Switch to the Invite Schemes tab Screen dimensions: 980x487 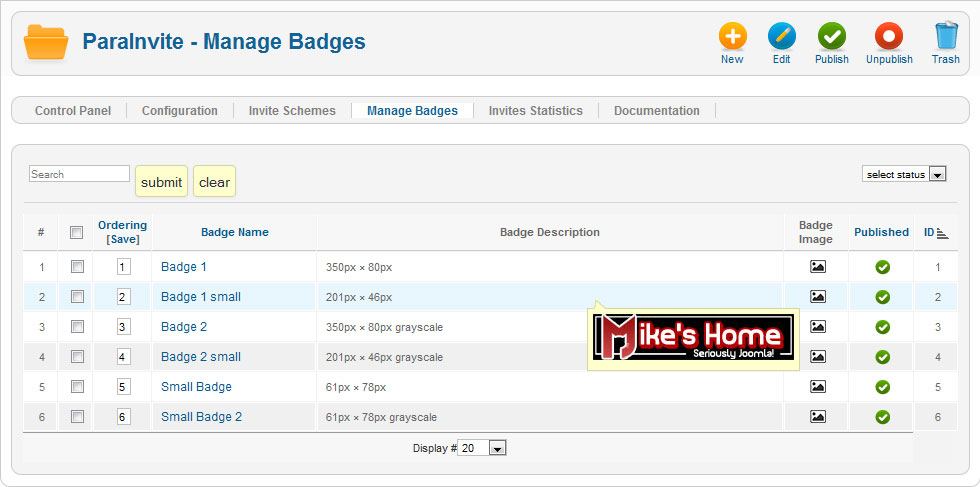[292, 111]
